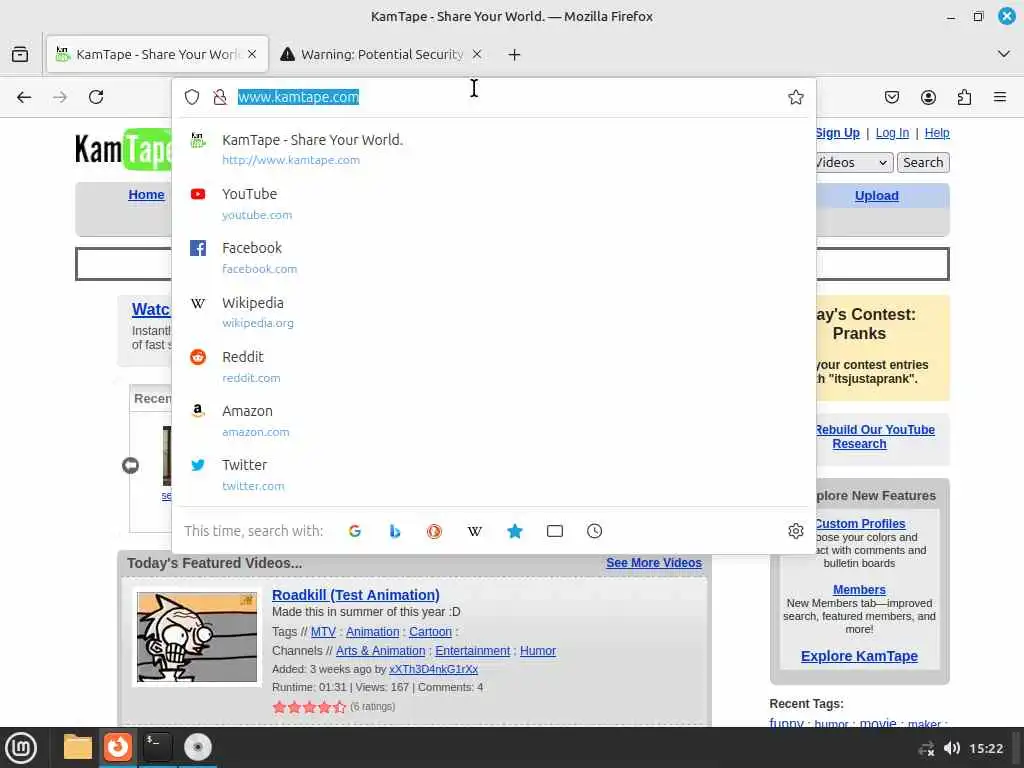Image resolution: width=1024 pixels, height=768 pixels.
Task: Select the YouTube suggestion
Action: point(494,204)
